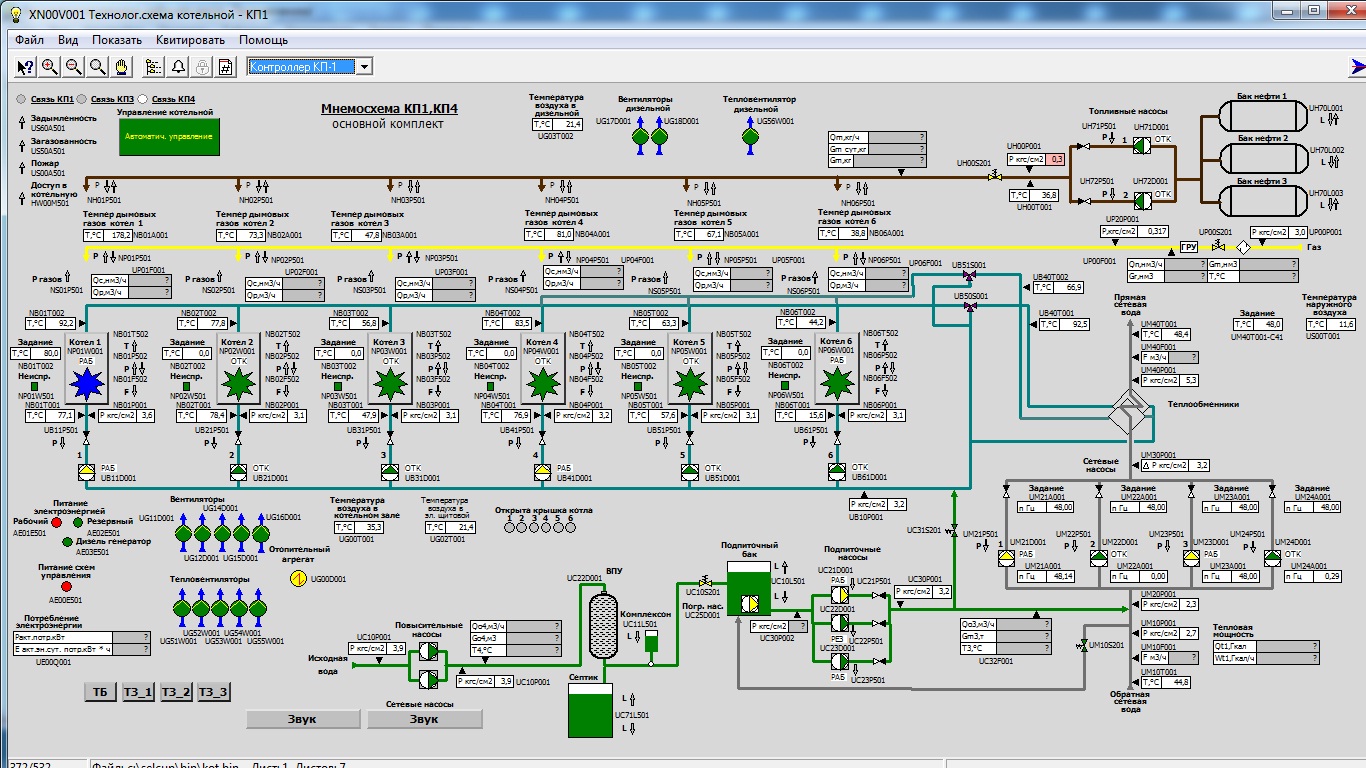Click the alarm bell icon
Viewport: 1366px width, 768px height.
click(178, 67)
